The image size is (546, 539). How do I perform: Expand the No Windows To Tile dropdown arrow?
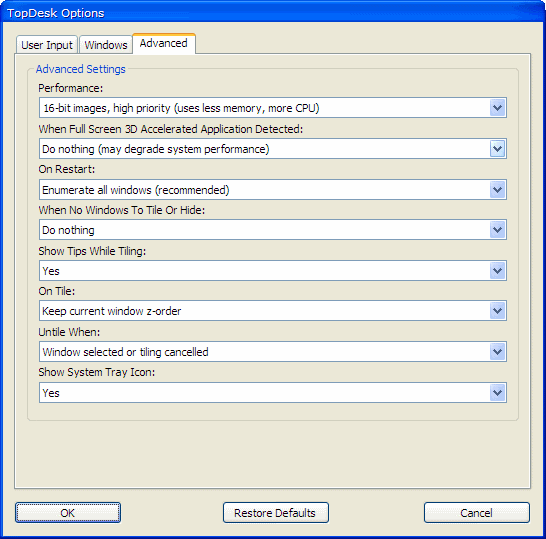(x=498, y=230)
